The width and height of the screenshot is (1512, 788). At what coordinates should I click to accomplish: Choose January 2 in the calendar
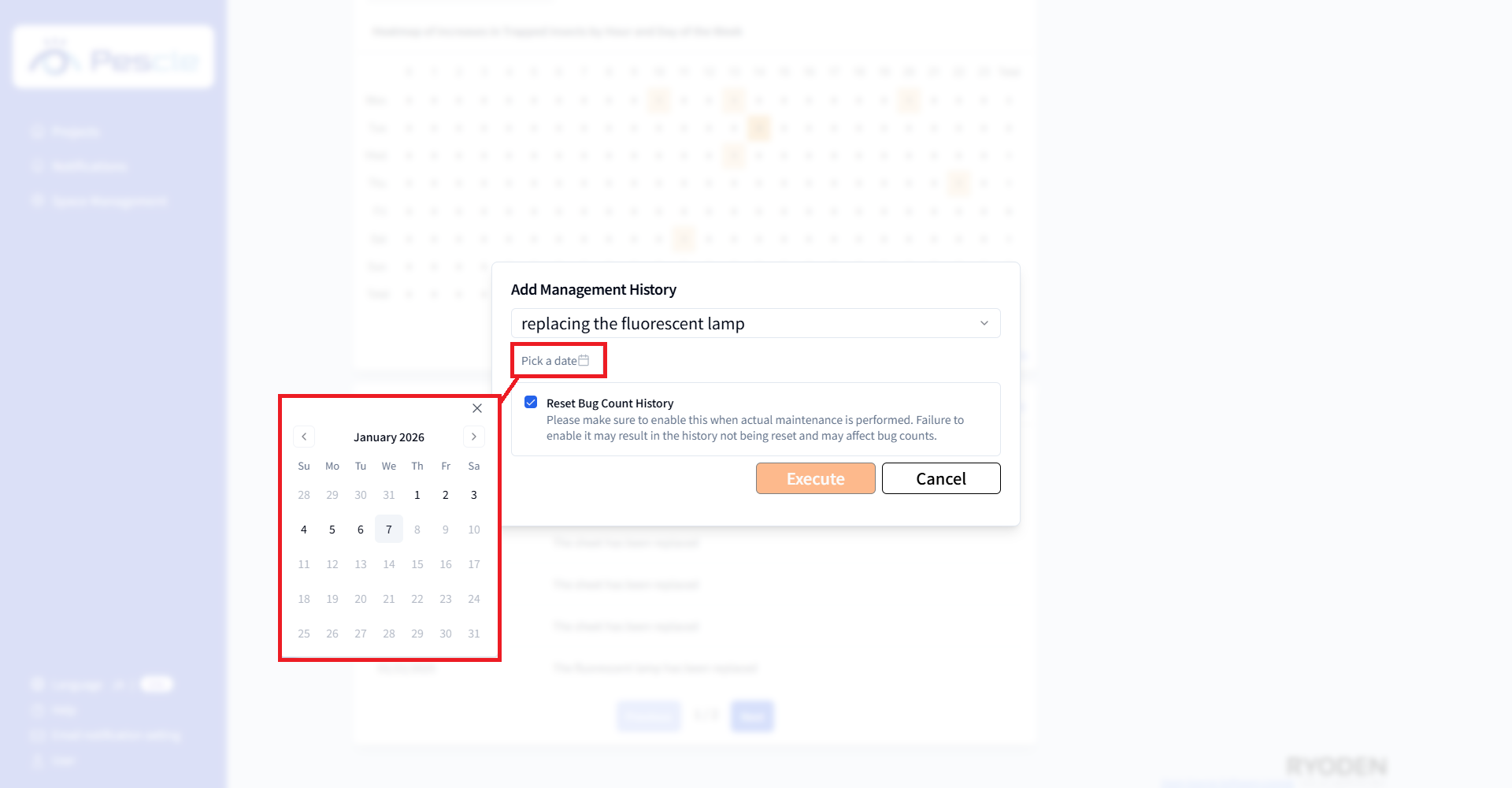click(x=446, y=495)
